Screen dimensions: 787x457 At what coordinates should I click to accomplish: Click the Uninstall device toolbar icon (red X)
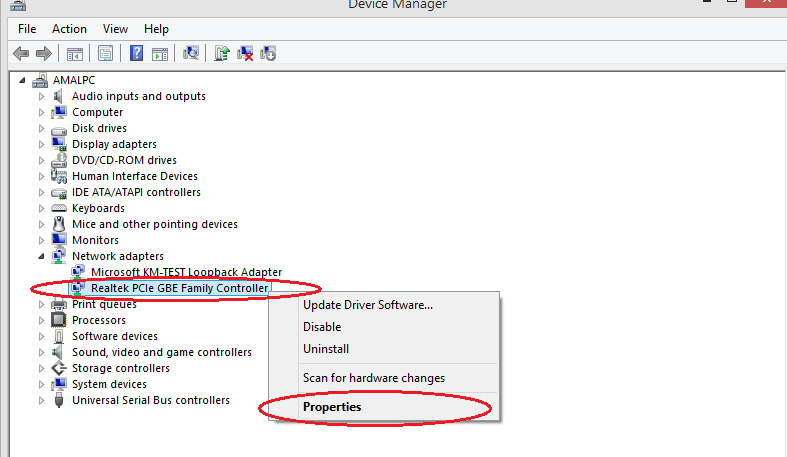coord(245,53)
